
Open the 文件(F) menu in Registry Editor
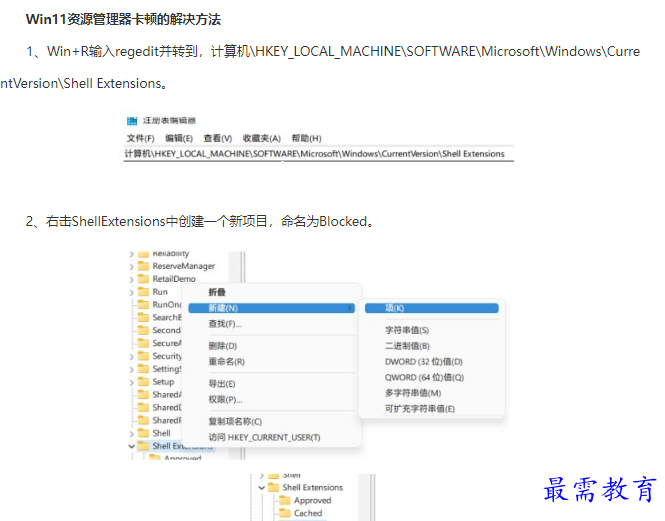pyautogui.click(x=140, y=138)
